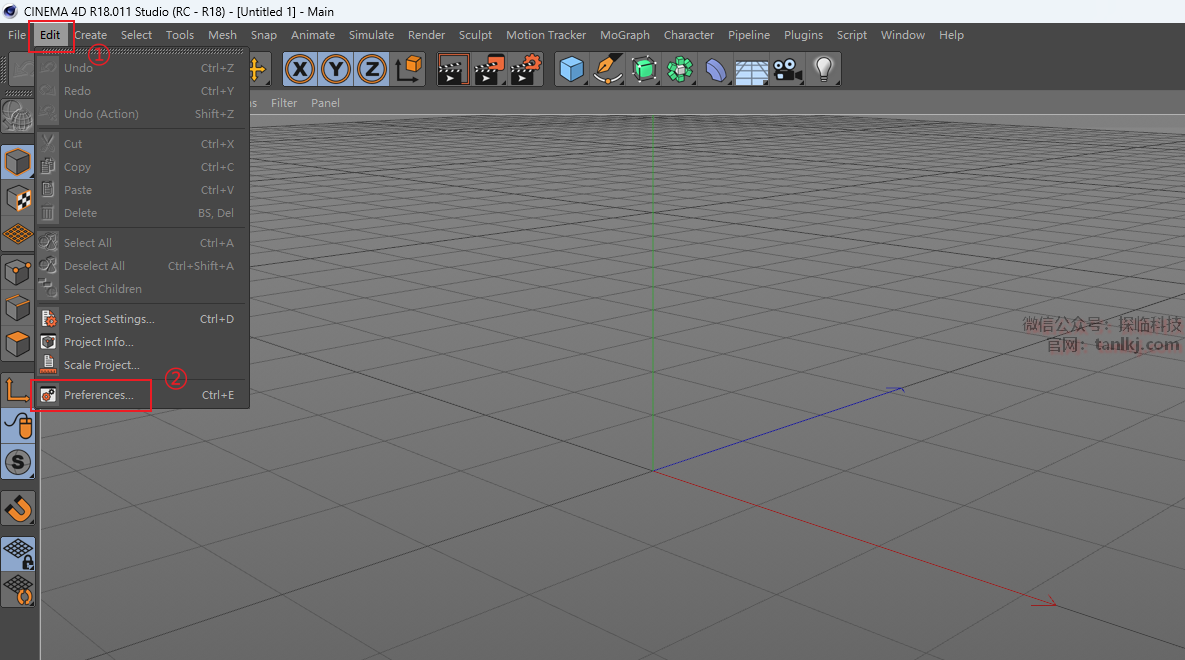Click the Coordinate System icon beside Z
Image resolution: width=1185 pixels, height=660 pixels.
[409, 69]
